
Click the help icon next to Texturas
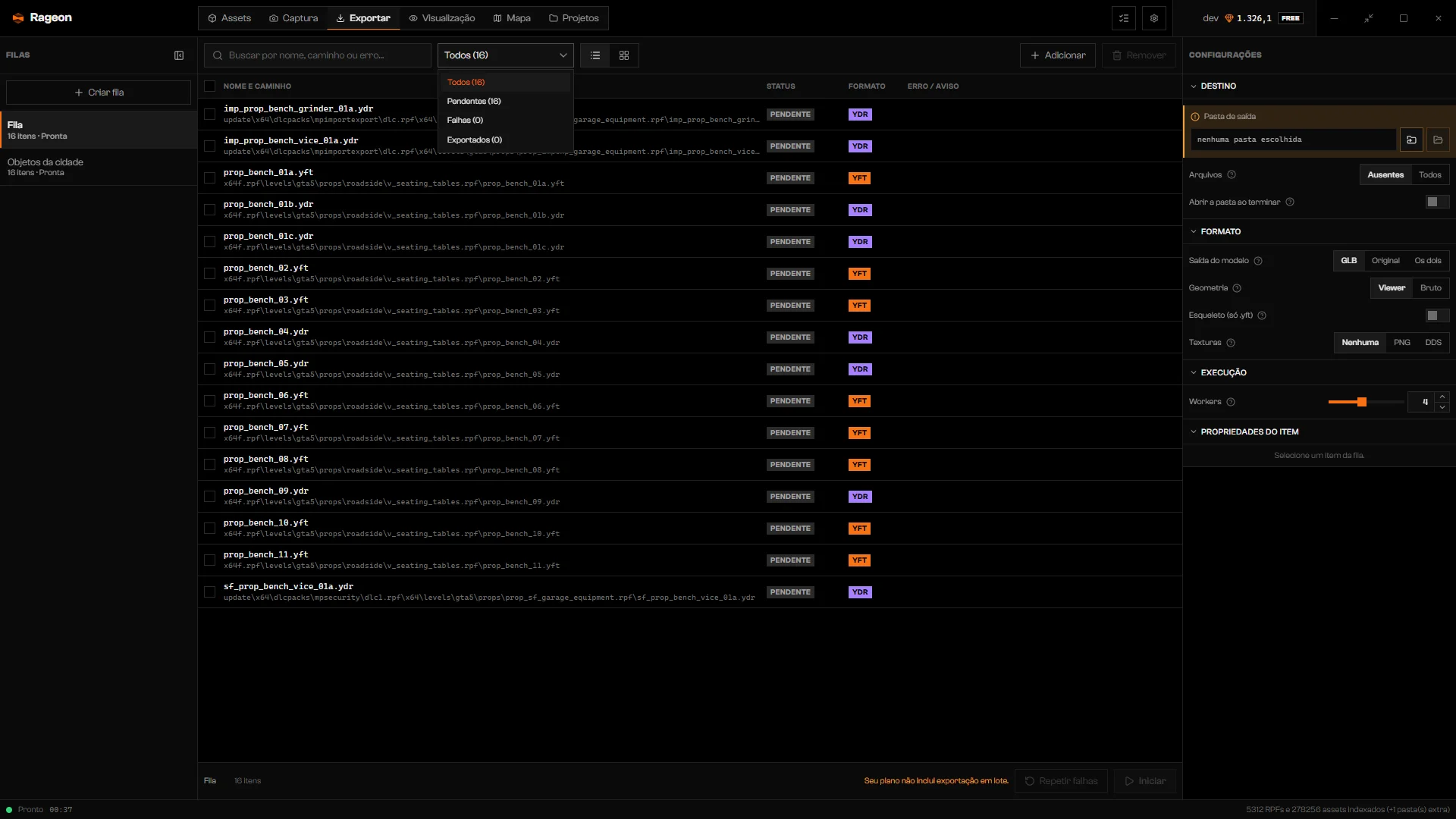(x=1231, y=343)
